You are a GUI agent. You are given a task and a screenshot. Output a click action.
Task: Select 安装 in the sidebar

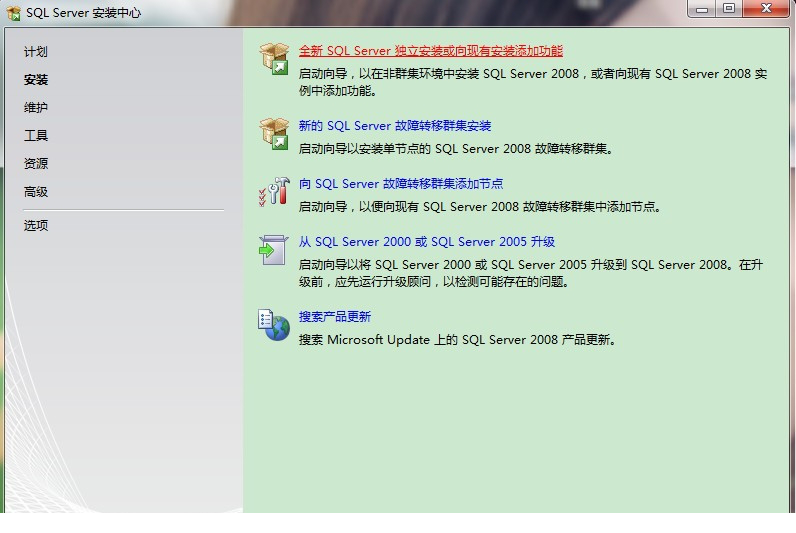pos(36,80)
